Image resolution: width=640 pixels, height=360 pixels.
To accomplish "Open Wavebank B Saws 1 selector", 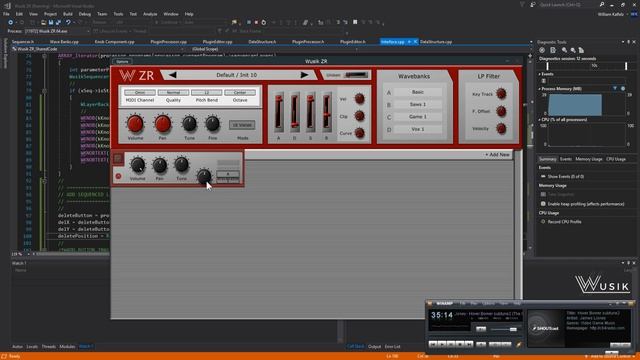I will [418, 104].
